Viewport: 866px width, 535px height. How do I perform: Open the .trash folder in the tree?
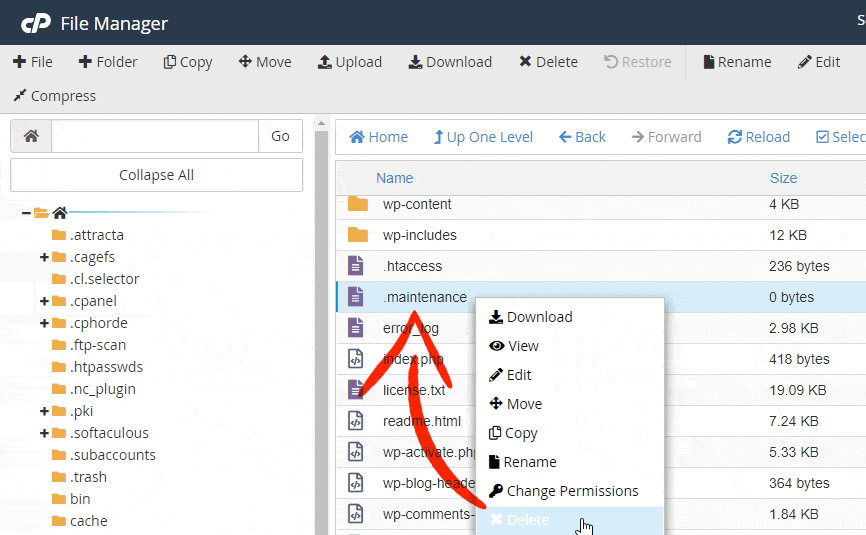click(x=88, y=477)
